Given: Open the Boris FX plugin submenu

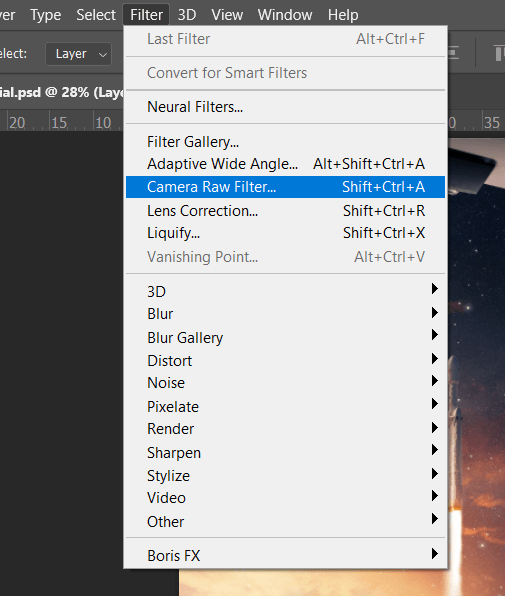Looking at the screenshot, I should tap(285, 555).
